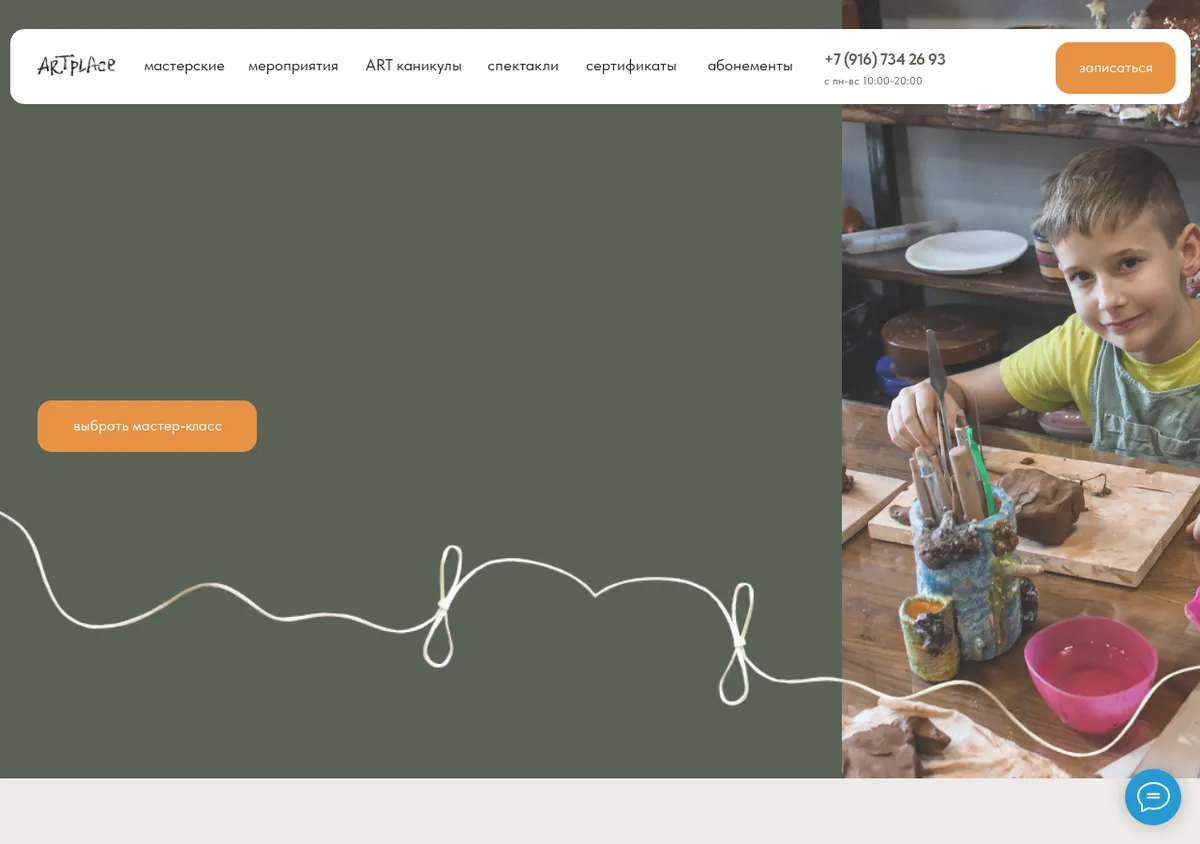Click the ARTPLACE logo

[76, 66]
